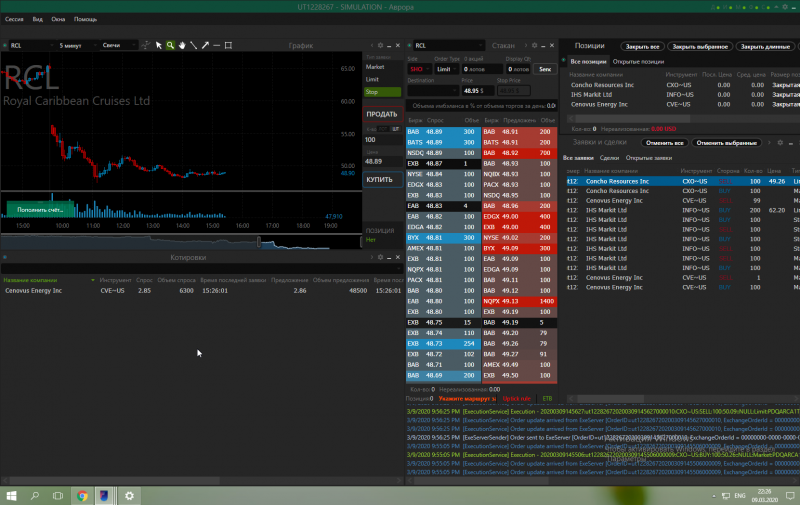The height and width of the screenshot is (505, 800).
Task: Switch to Все позиции tab
Action: [x=588, y=62]
